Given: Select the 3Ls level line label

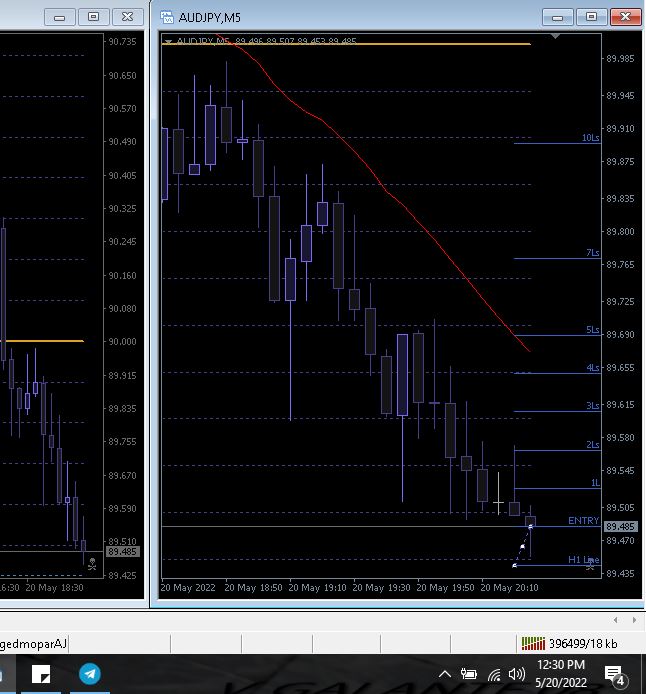Looking at the screenshot, I should [592, 405].
